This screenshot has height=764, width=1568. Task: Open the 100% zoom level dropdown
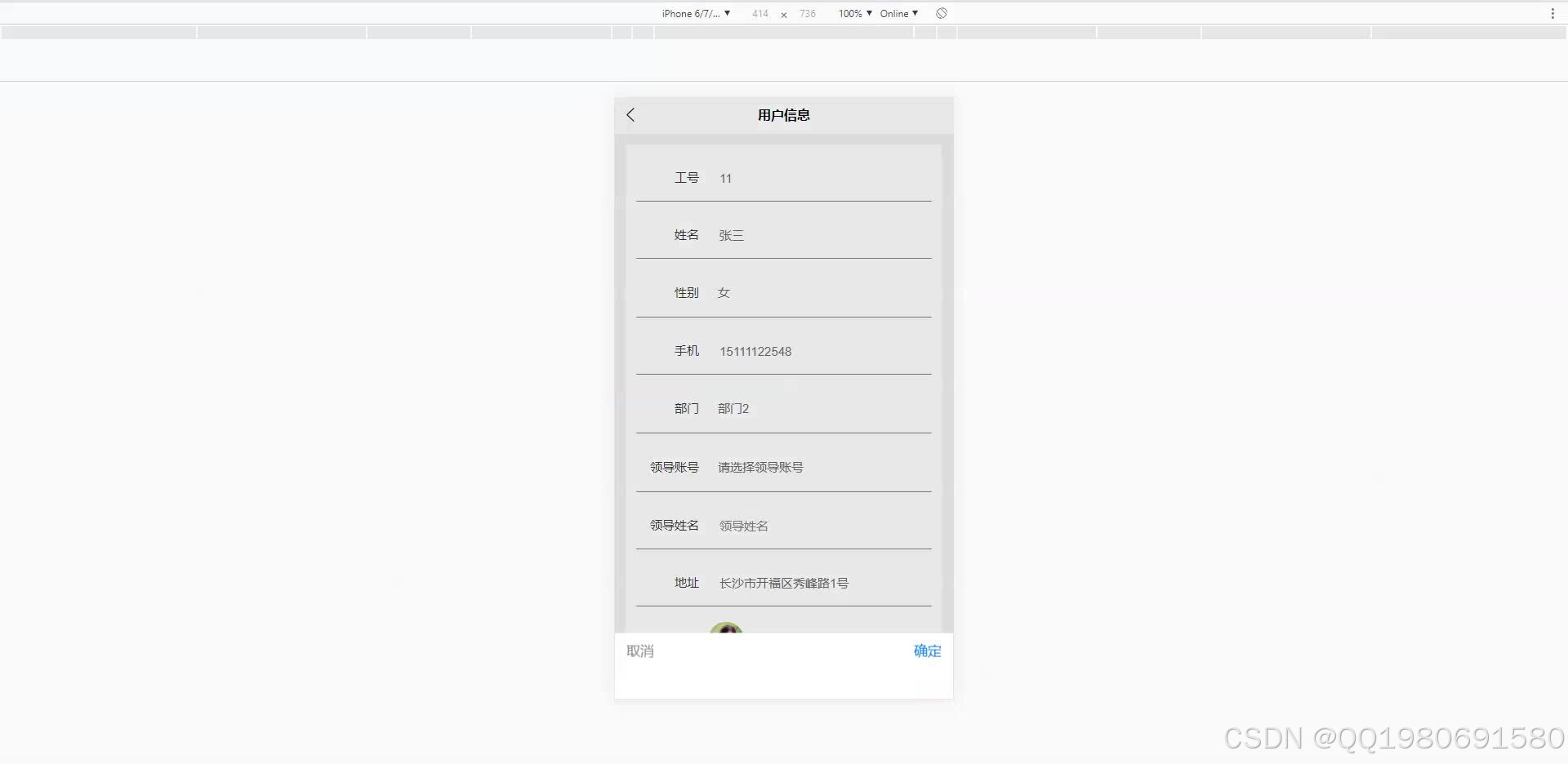pos(851,13)
